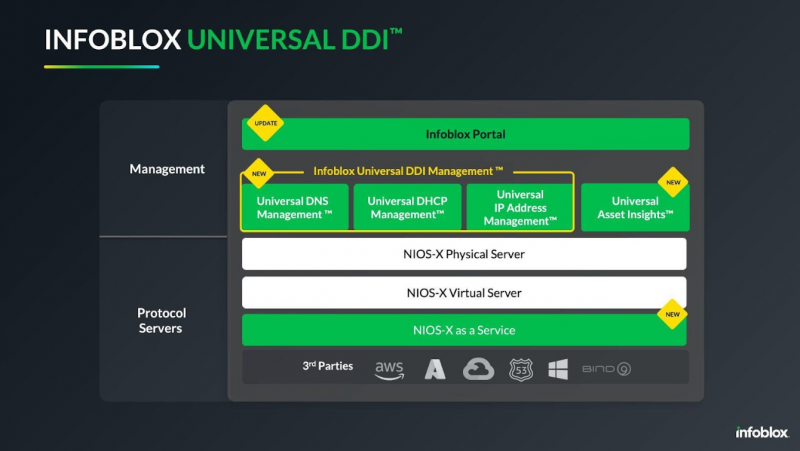Click the Management section label
The image size is (800, 451).
click(x=167, y=169)
